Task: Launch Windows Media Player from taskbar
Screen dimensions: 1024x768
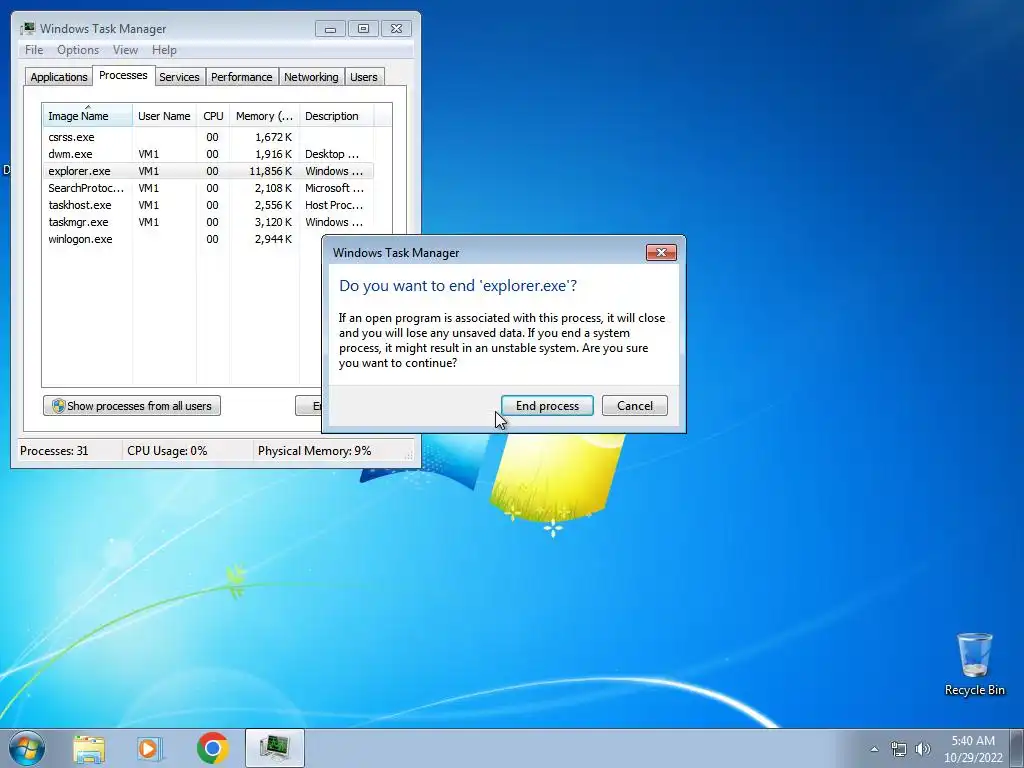Action: 150,748
